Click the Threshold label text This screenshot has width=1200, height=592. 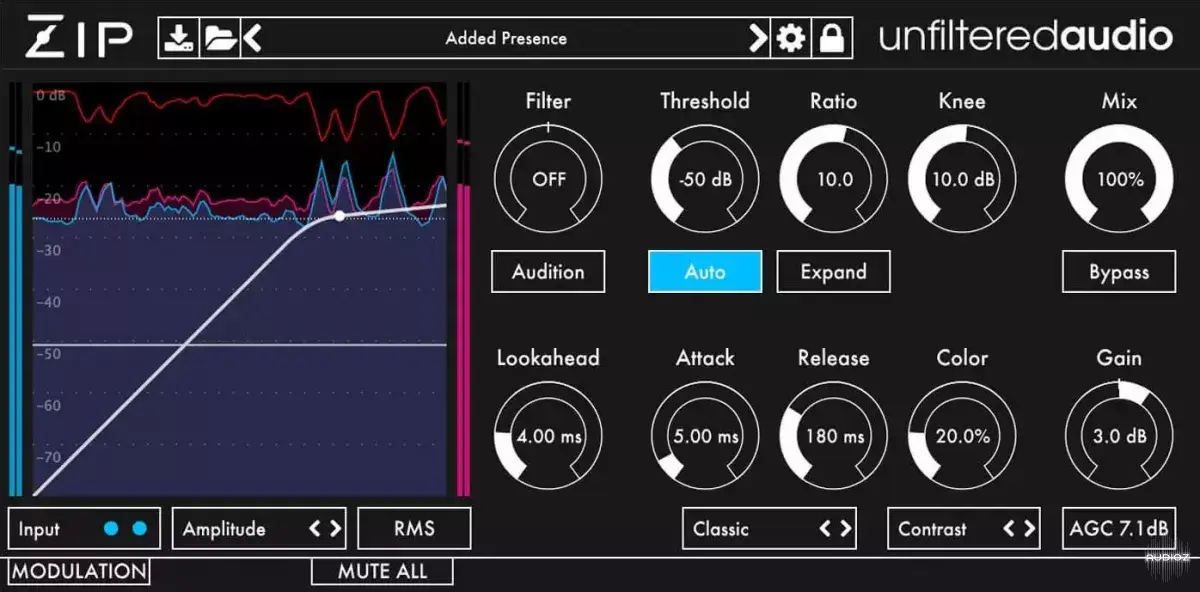click(705, 101)
